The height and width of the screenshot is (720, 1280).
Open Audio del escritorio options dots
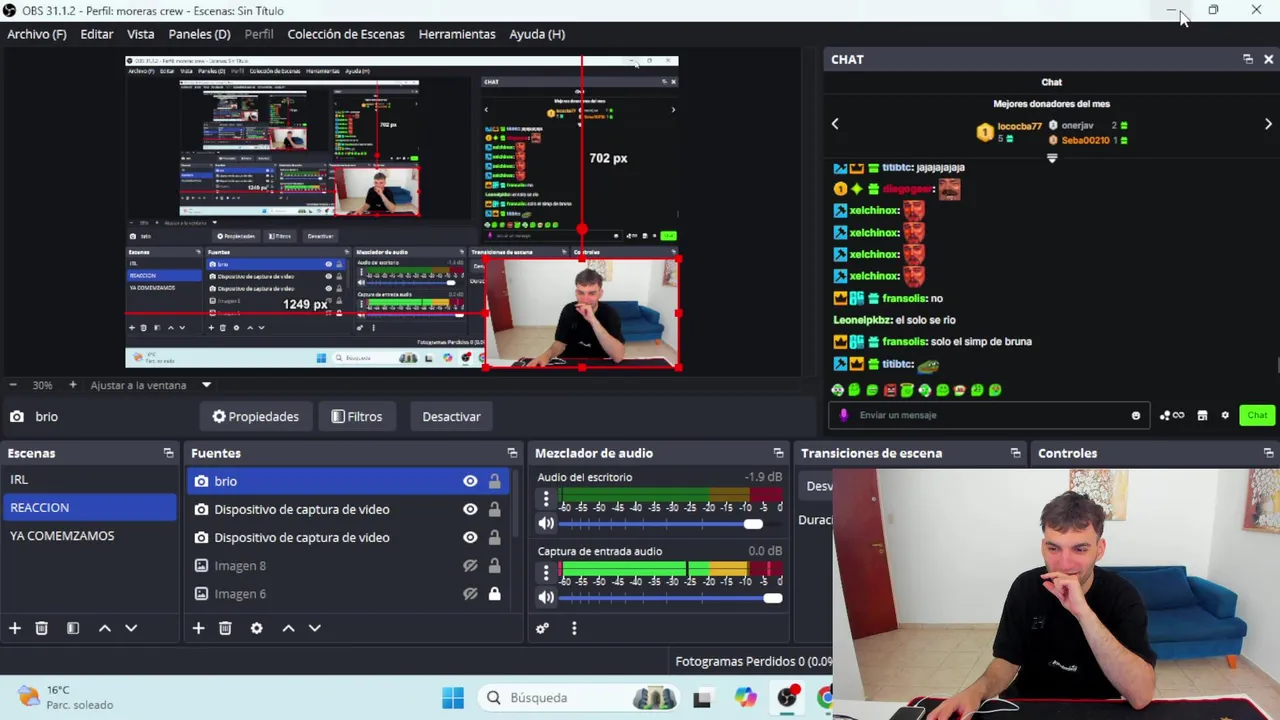tap(546, 498)
